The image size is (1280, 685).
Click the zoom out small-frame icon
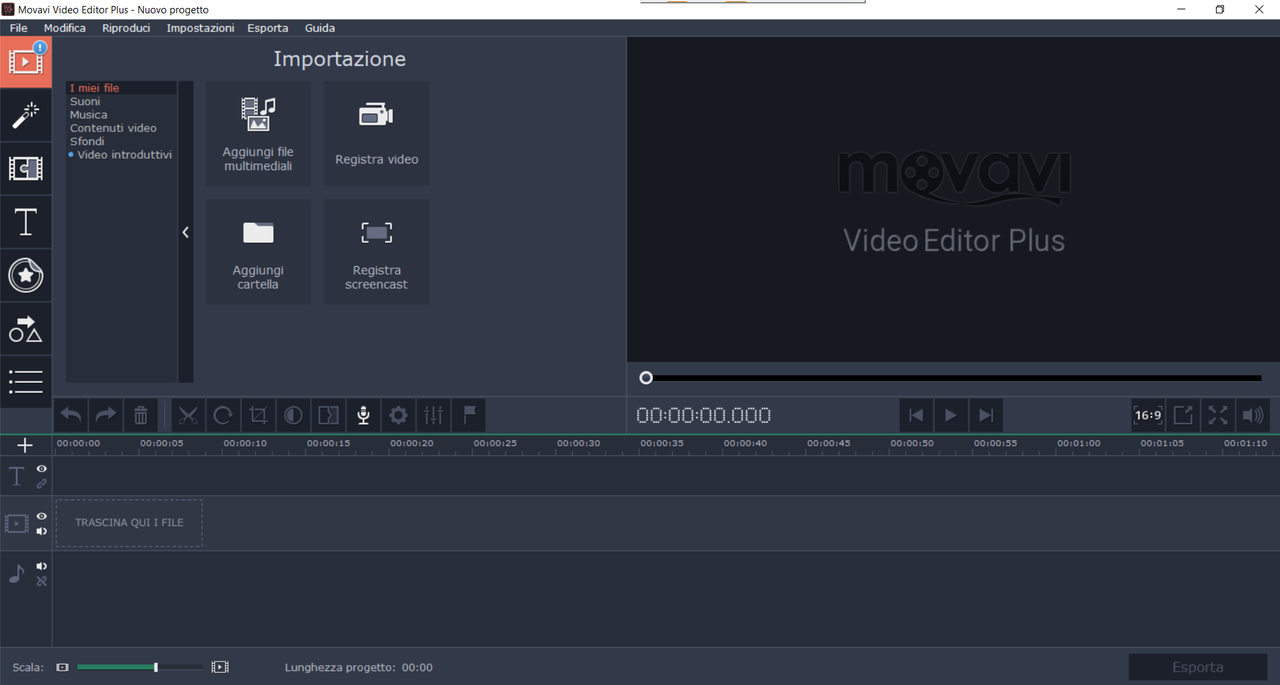63,667
